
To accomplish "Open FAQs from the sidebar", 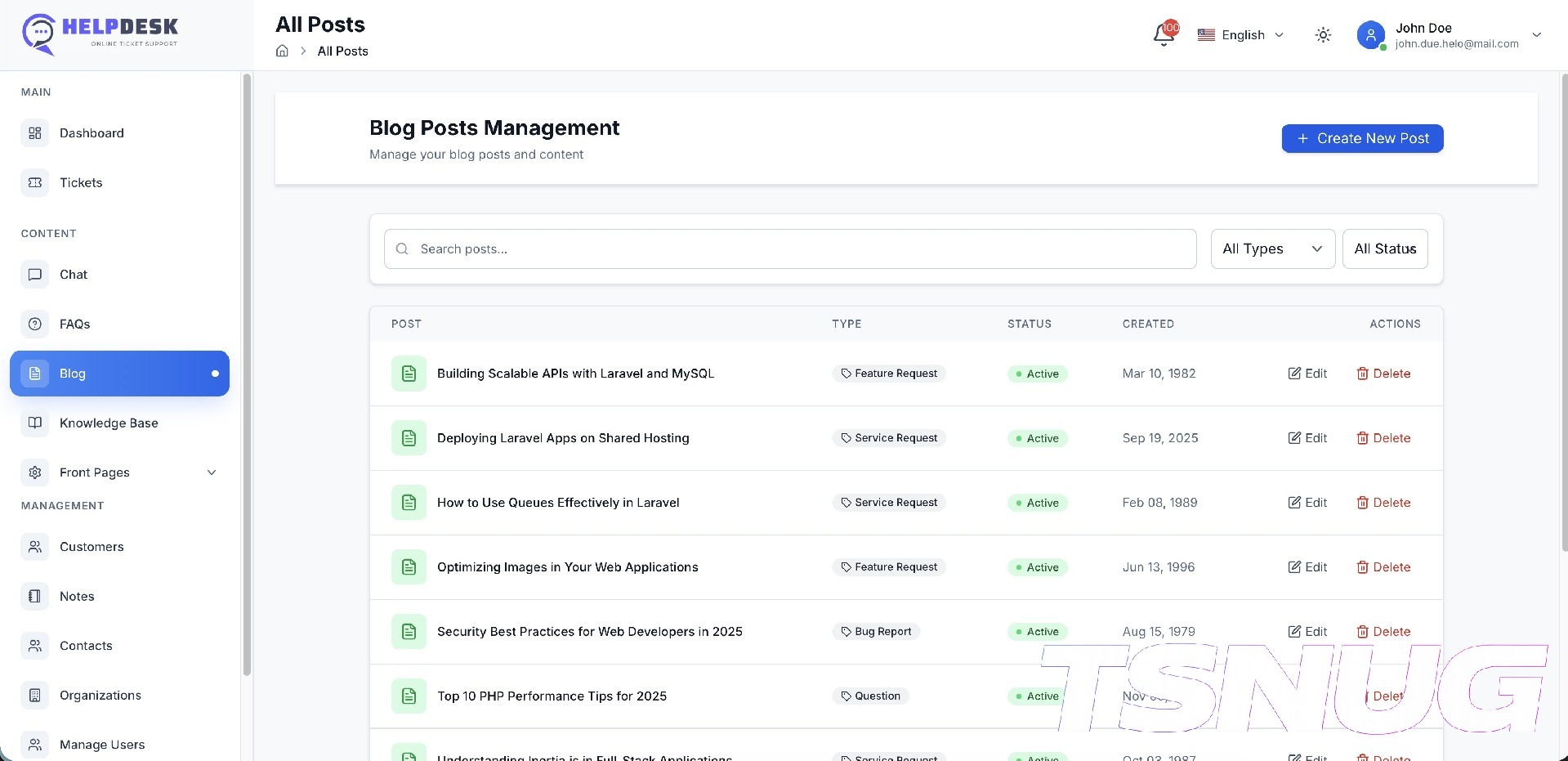I will coord(74,325).
